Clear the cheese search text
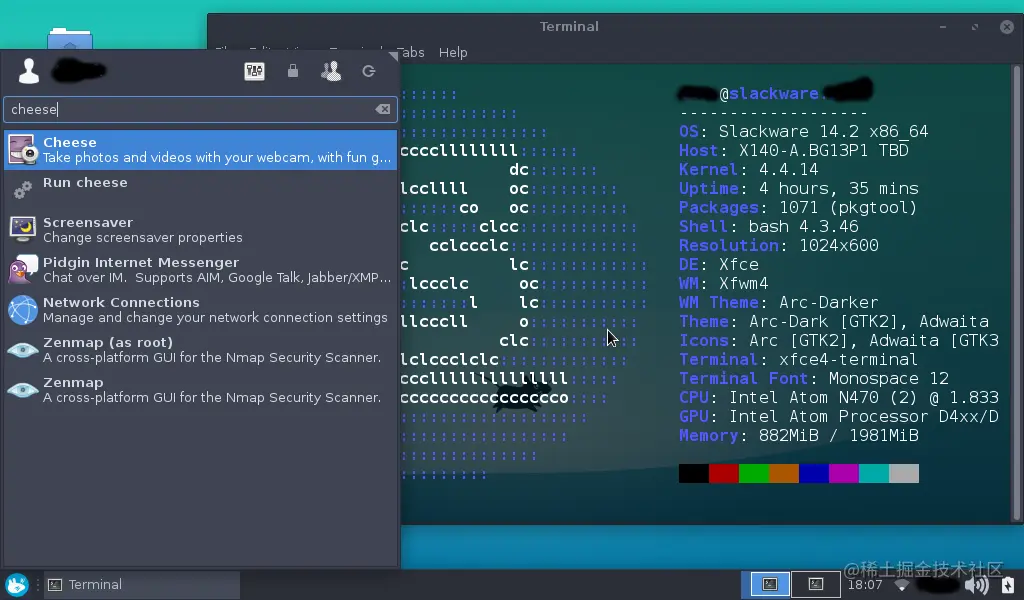The image size is (1024, 600). coord(383,109)
